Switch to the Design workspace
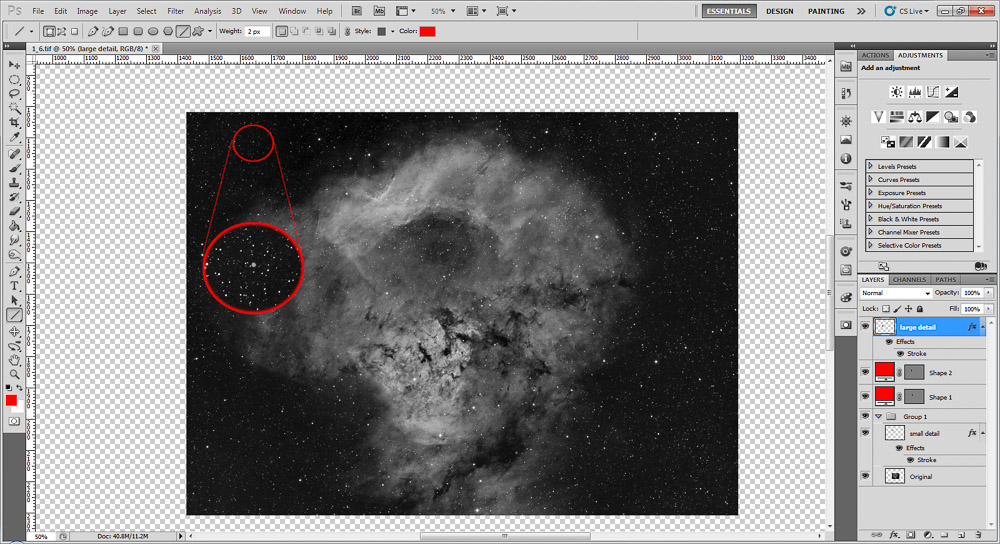Image resolution: width=1000 pixels, height=544 pixels. (x=779, y=11)
